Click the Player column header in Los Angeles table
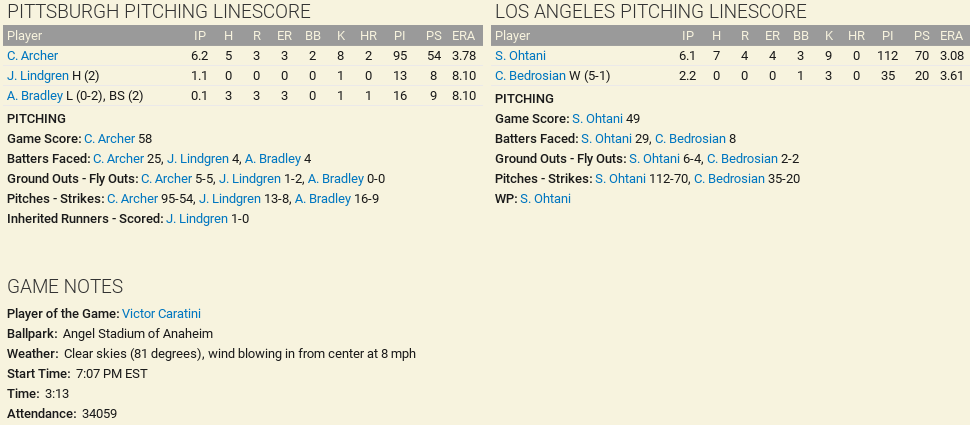 click(513, 35)
